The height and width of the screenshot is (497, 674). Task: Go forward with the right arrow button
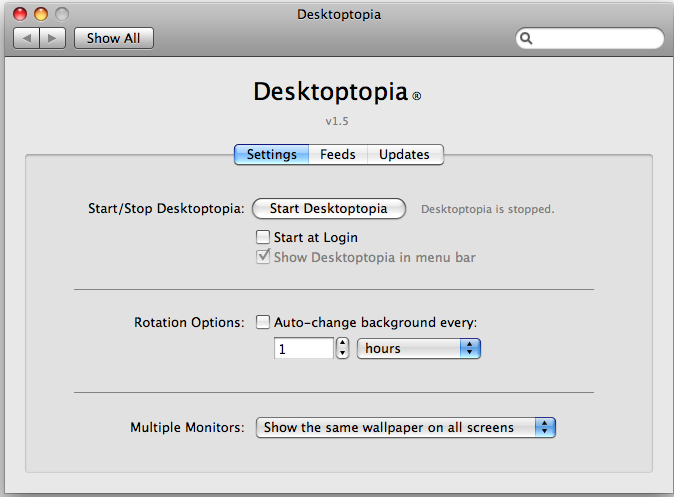click(52, 38)
